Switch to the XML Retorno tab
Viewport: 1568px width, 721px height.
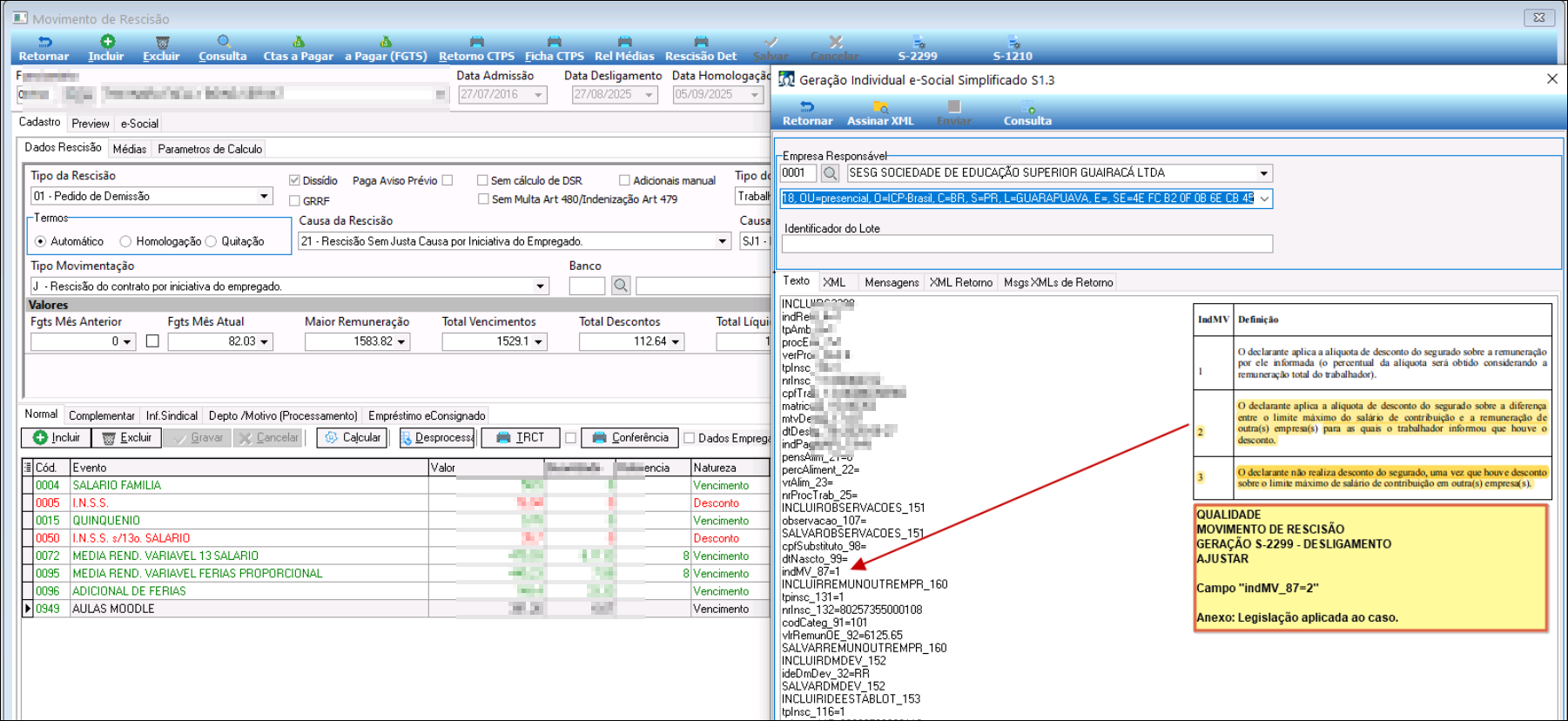(960, 282)
